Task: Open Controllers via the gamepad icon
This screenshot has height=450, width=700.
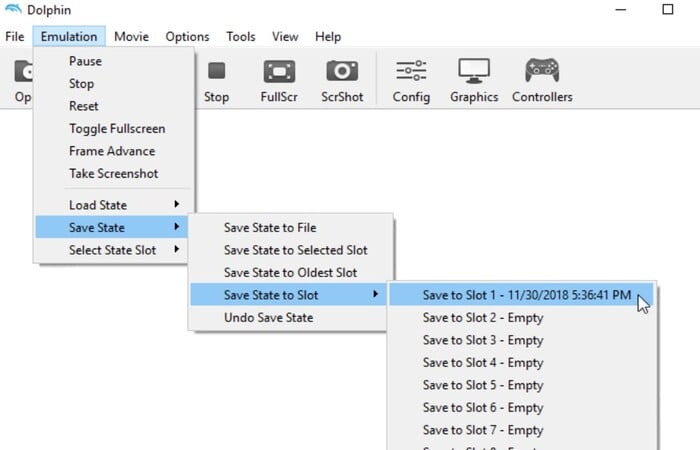Action: point(542,71)
